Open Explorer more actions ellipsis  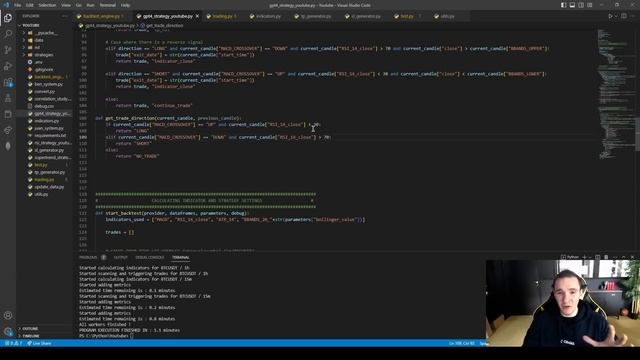click(x=65, y=16)
